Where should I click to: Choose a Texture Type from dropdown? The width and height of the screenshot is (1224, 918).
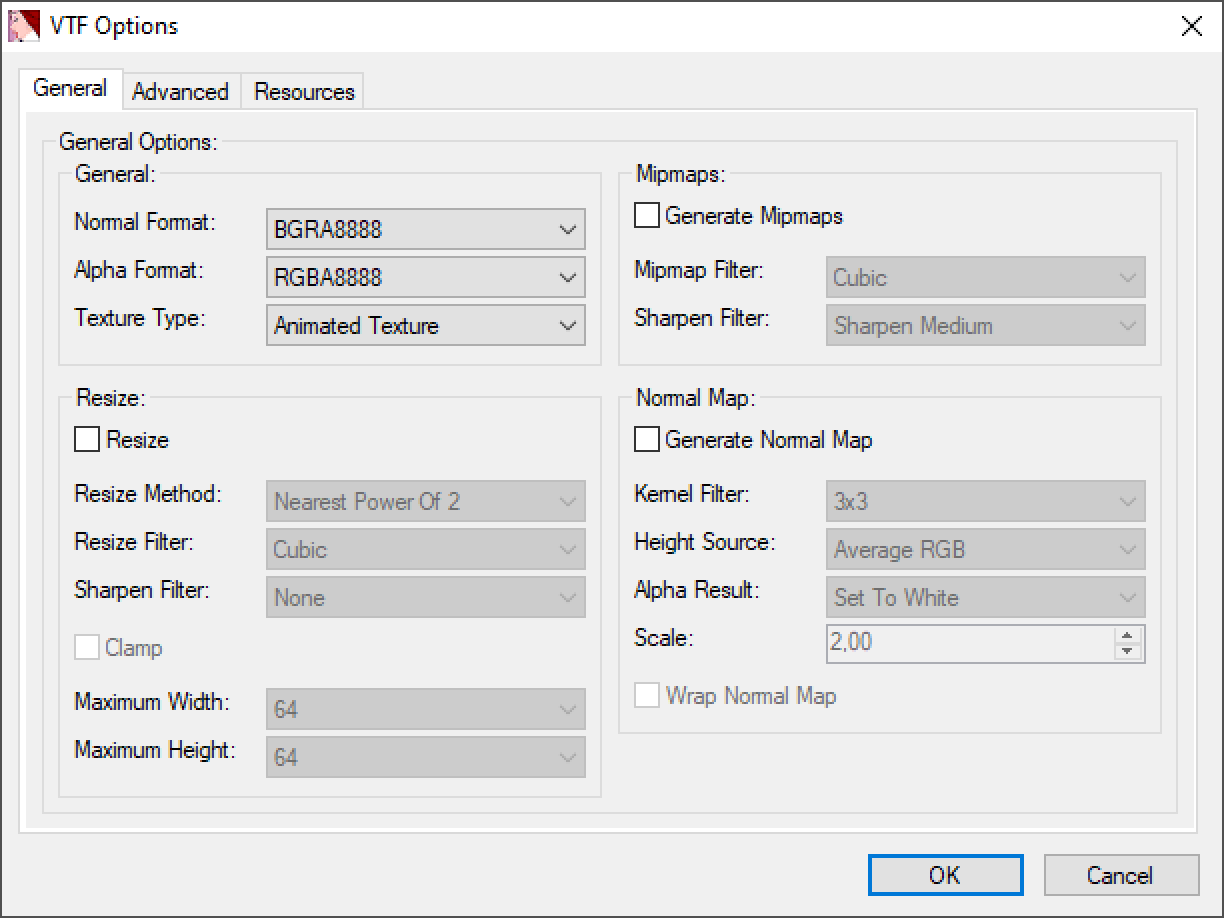[x=426, y=326]
